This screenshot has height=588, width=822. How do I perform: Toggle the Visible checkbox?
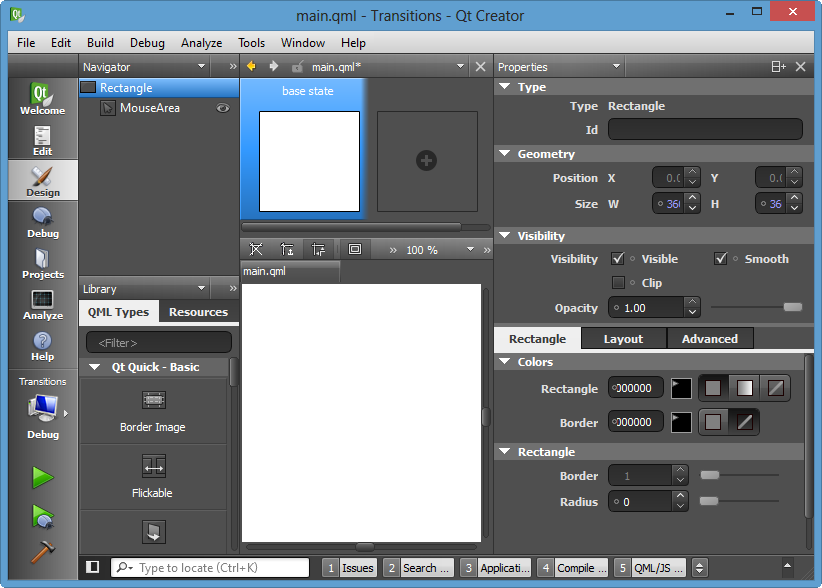[x=618, y=258]
